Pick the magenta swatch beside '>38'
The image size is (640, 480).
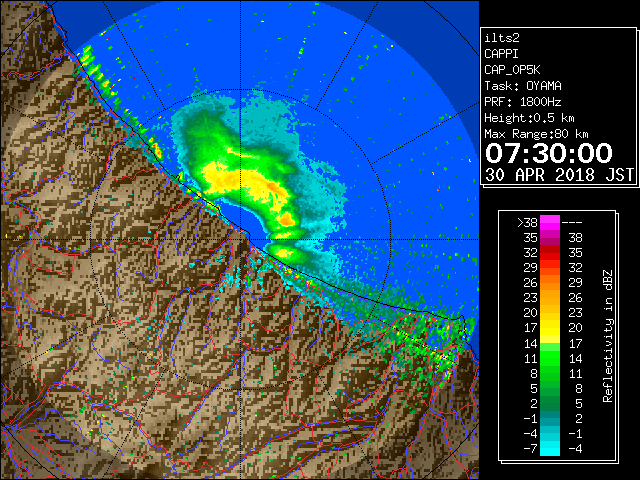pyautogui.click(x=550, y=223)
